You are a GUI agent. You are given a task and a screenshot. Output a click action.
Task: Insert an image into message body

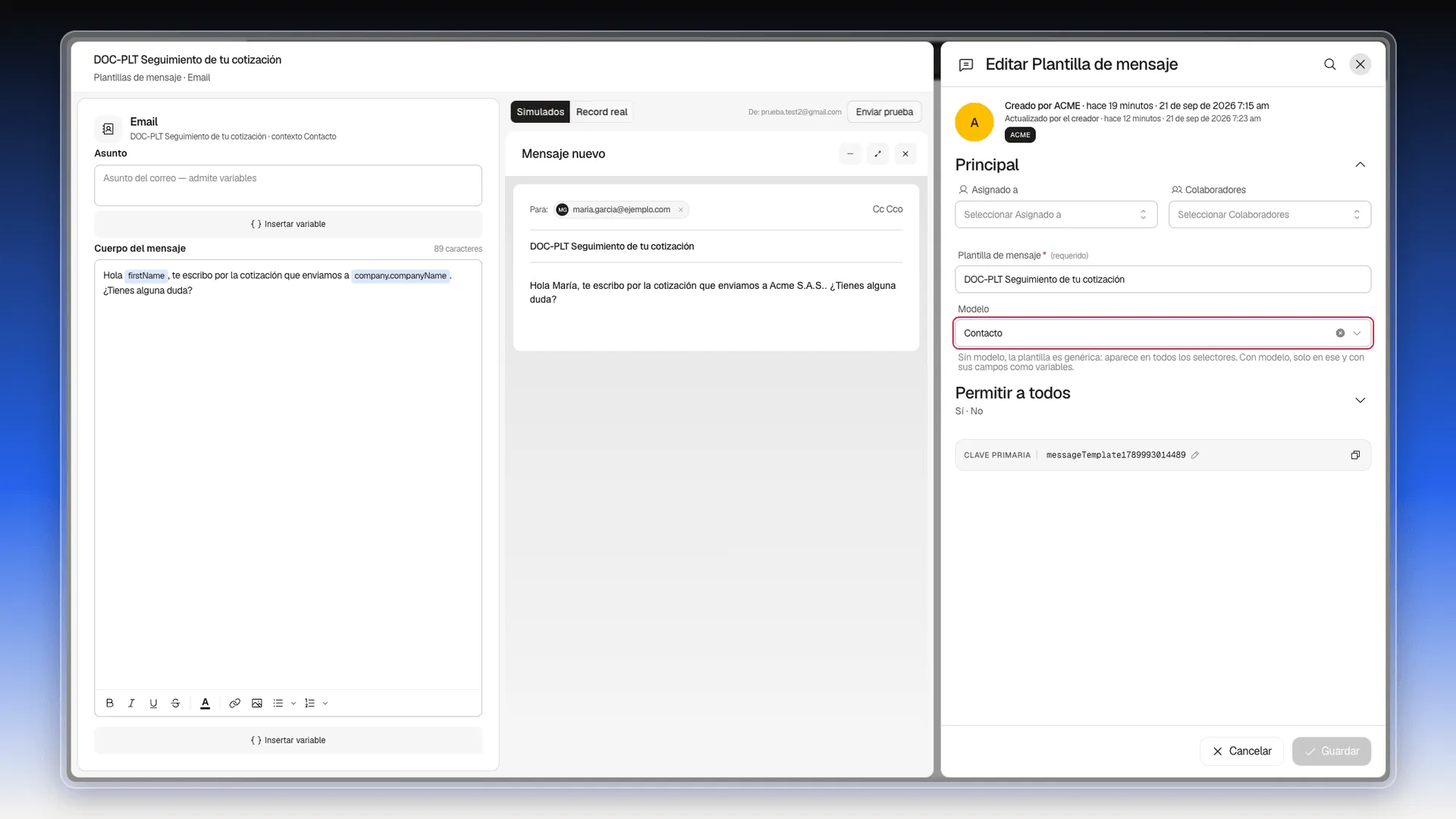coord(257,703)
